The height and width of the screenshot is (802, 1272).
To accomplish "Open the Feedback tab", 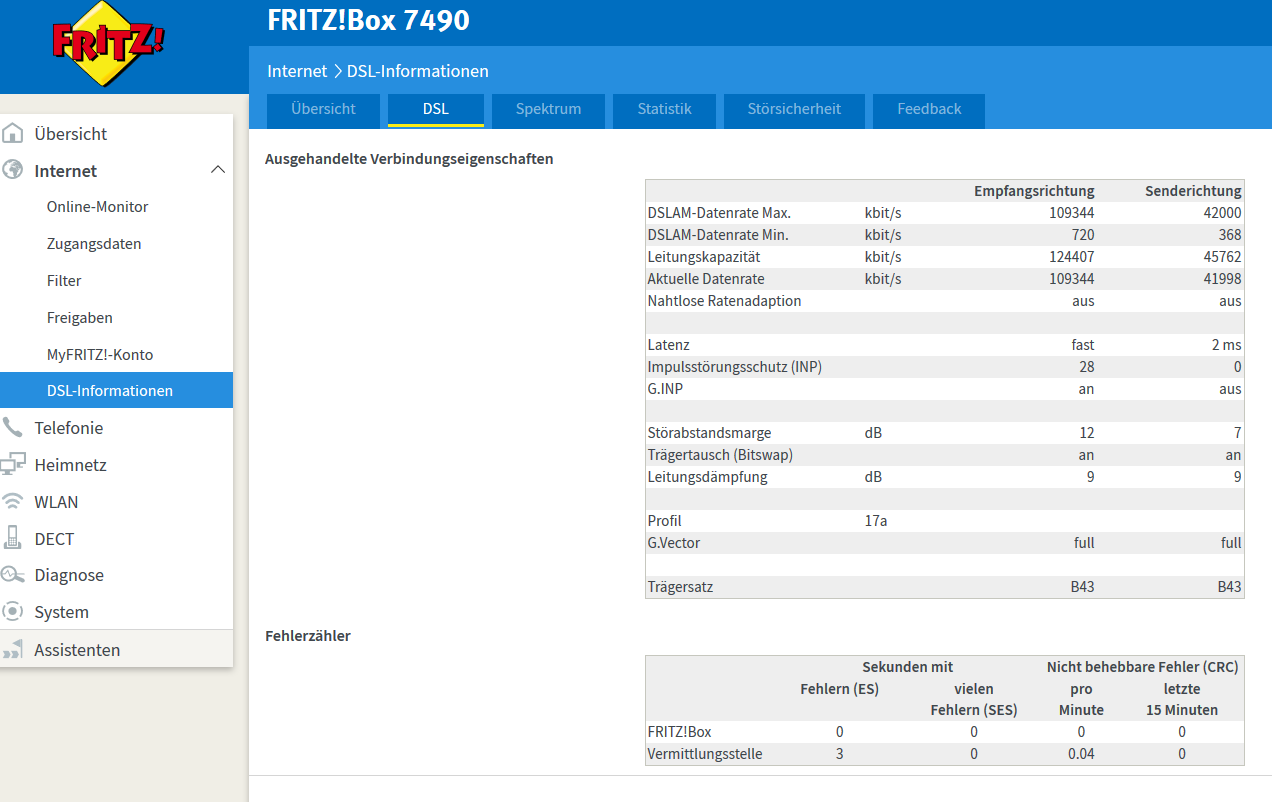I will 929,109.
